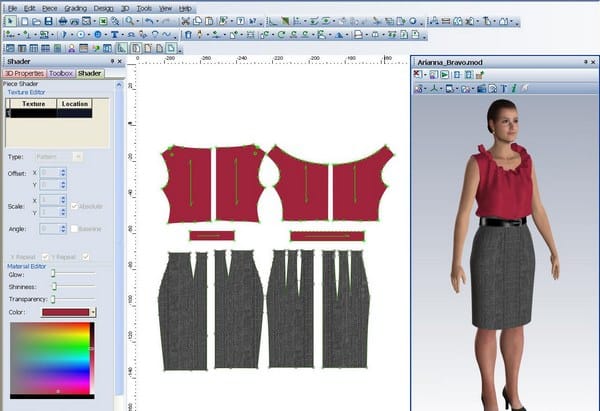This screenshot has width=600, height=411.
Task: Pin the Shader panel
Action: click(x=112, y=61)
